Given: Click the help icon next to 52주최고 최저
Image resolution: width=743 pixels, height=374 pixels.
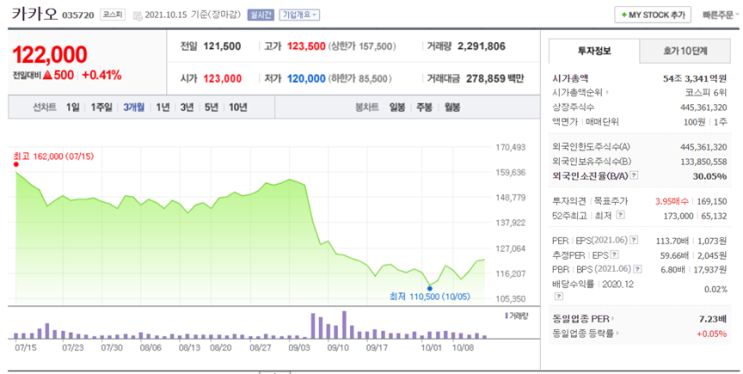Looking at the screenshot, I should [620, 215].
